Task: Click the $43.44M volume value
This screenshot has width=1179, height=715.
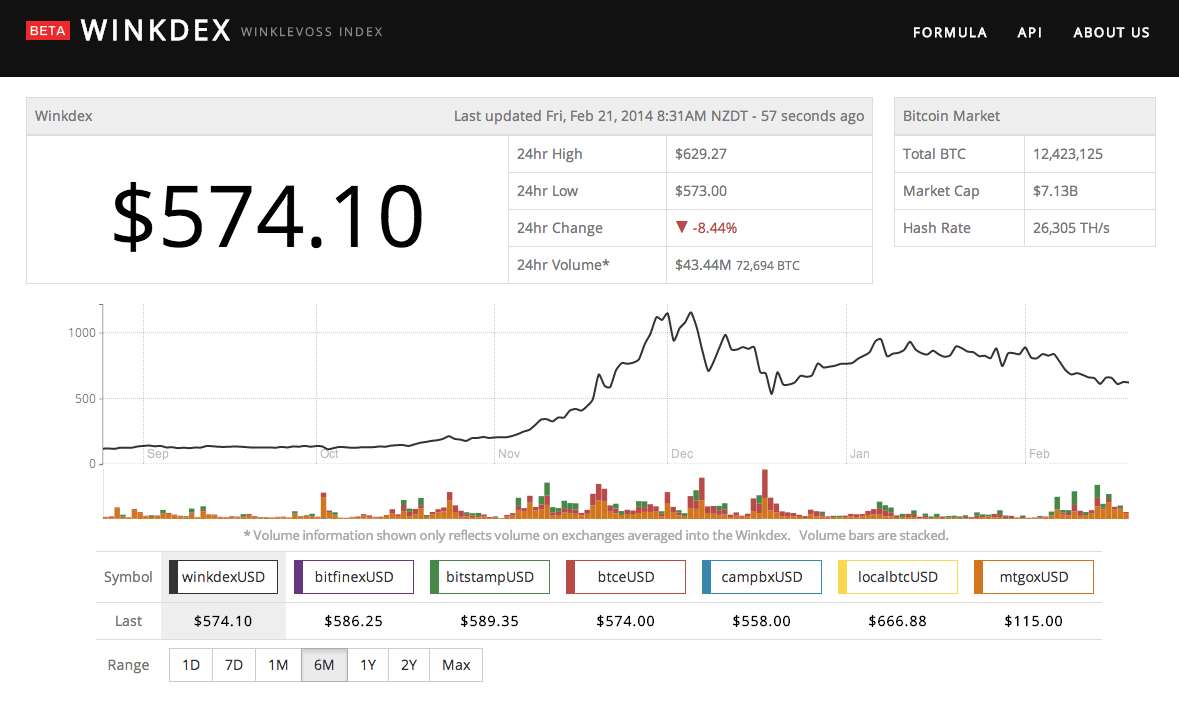Action: (703, 265)
